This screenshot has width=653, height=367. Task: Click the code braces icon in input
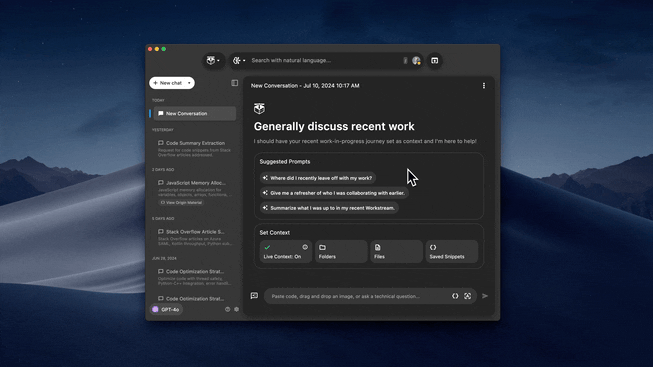[455, 296]
